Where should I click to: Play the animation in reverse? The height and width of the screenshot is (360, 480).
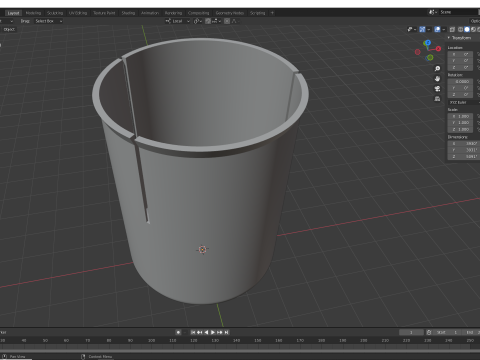point(206,332)
